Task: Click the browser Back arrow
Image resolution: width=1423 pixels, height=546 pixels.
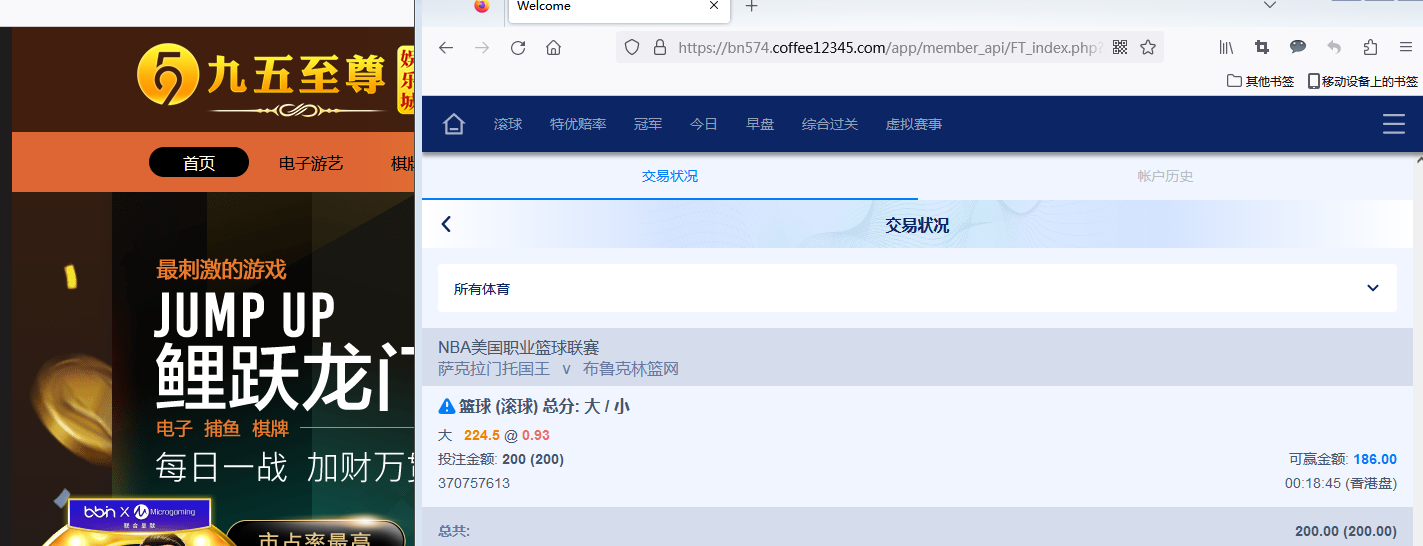Action: [446, 47]
